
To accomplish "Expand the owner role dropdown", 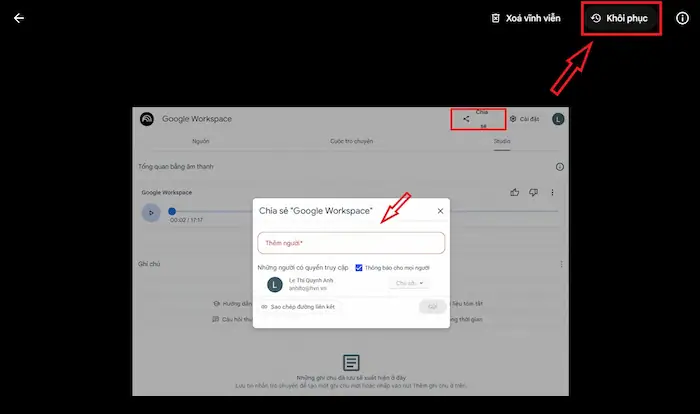I will click(x=410, y=284).
